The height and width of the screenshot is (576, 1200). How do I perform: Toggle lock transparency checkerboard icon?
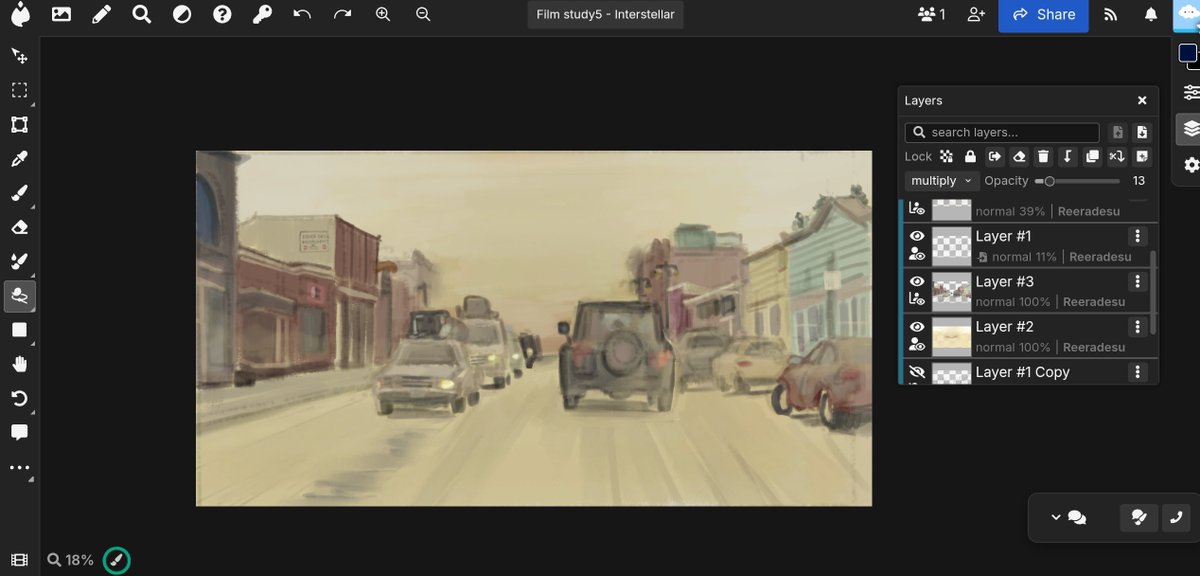[946, 156]
